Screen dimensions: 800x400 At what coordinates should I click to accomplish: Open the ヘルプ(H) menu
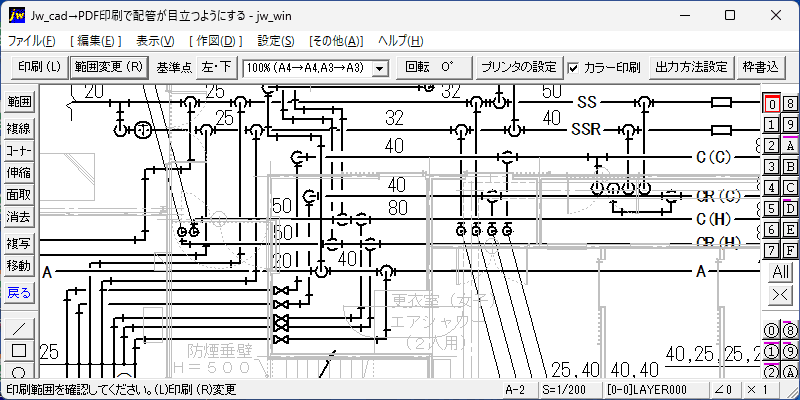tap(401, 41)
